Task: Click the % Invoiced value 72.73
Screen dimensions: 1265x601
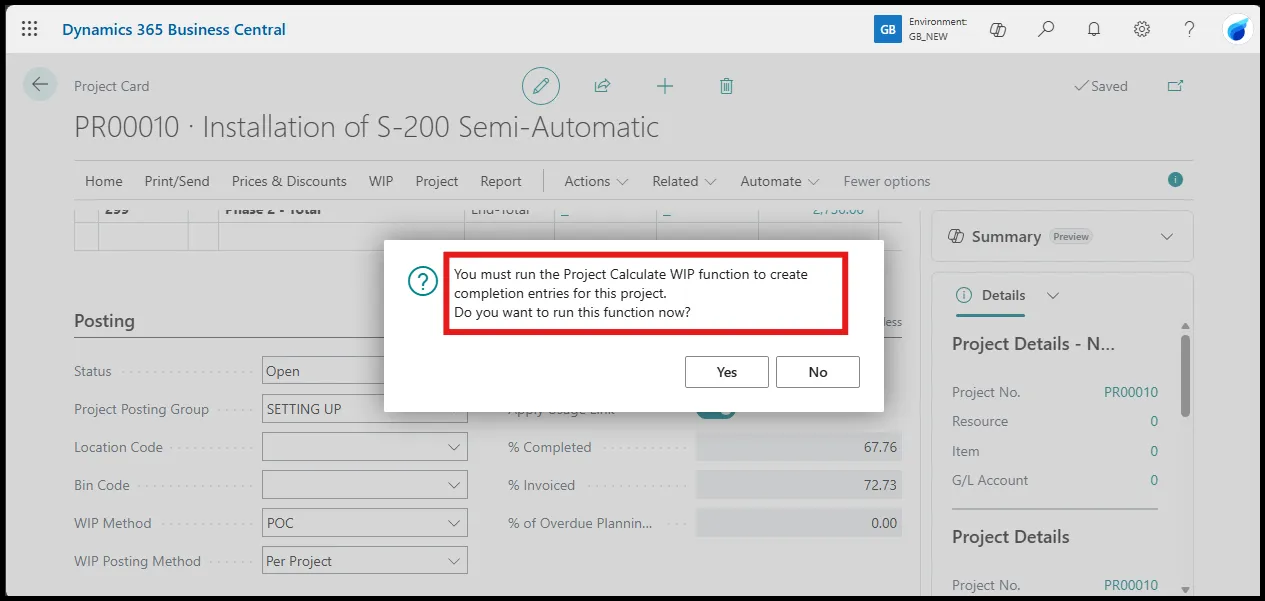Action: (799, 485)
